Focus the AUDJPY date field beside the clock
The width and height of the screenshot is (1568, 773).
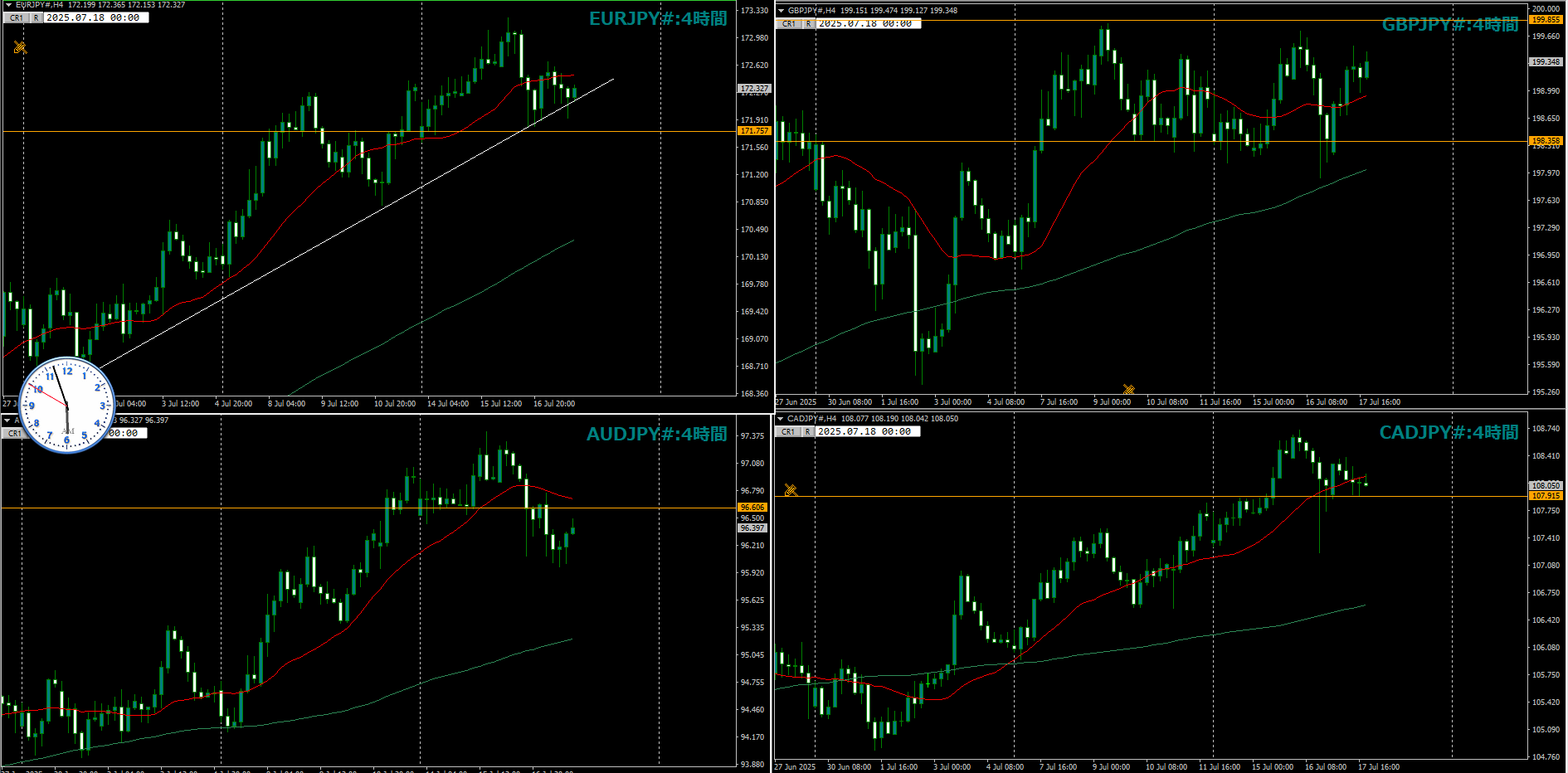pyautogui.click(x=126, y=433)
